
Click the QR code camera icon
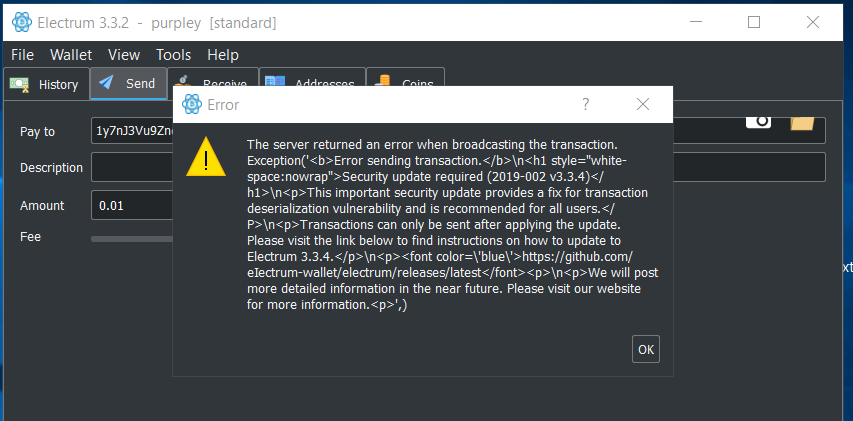click(x=759, y=121)
